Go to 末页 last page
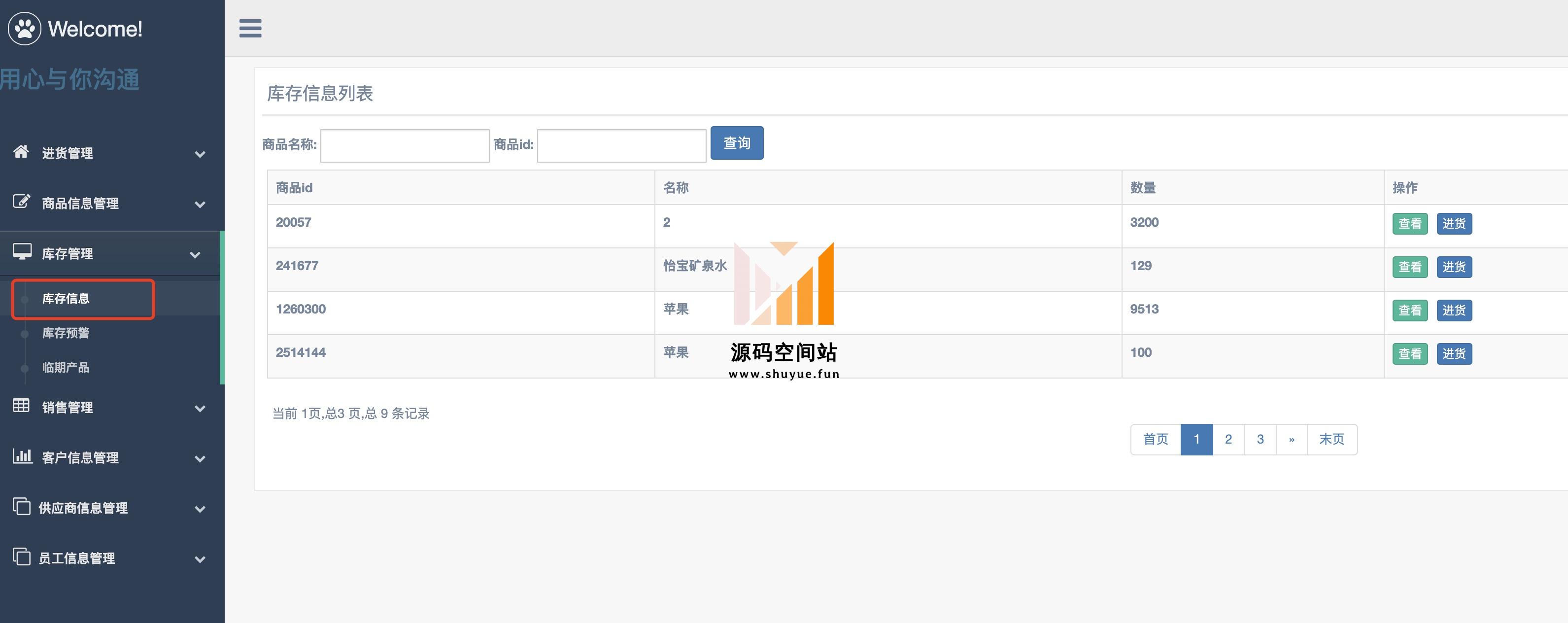This screenshot has width=1568, height=623. tap(1332, 439)
